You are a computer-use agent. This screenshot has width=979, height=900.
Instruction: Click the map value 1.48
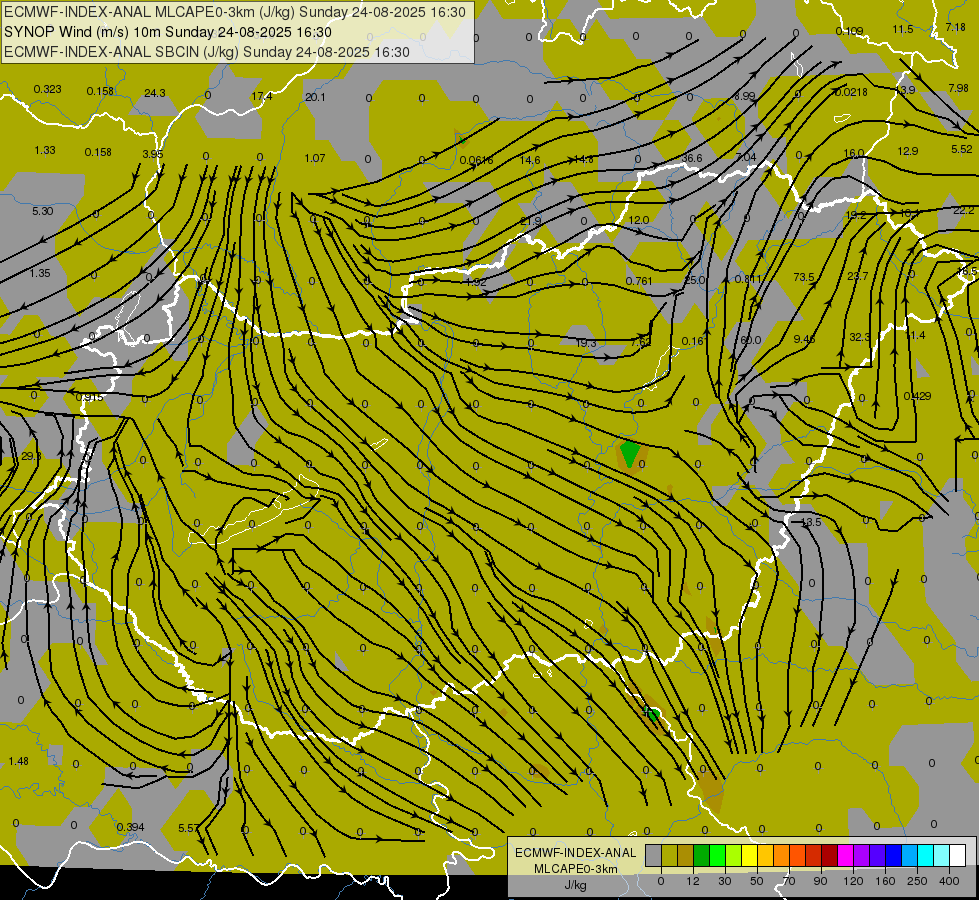[19, 761]
